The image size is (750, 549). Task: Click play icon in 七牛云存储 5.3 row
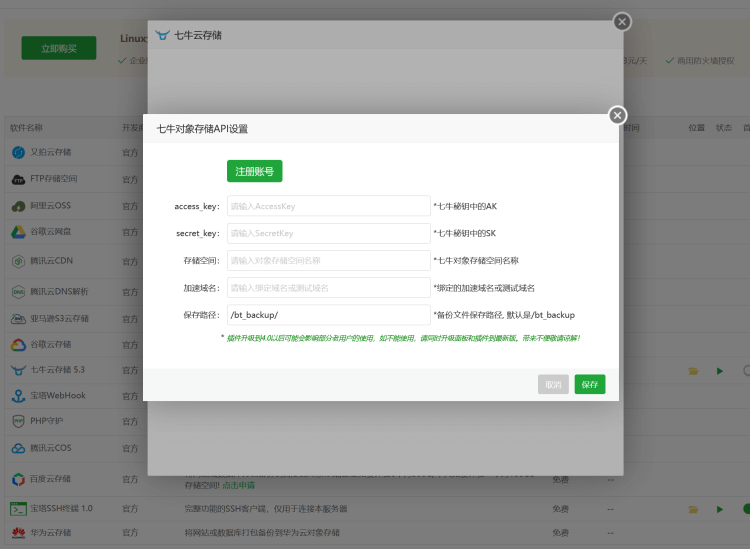coord(720,371)
